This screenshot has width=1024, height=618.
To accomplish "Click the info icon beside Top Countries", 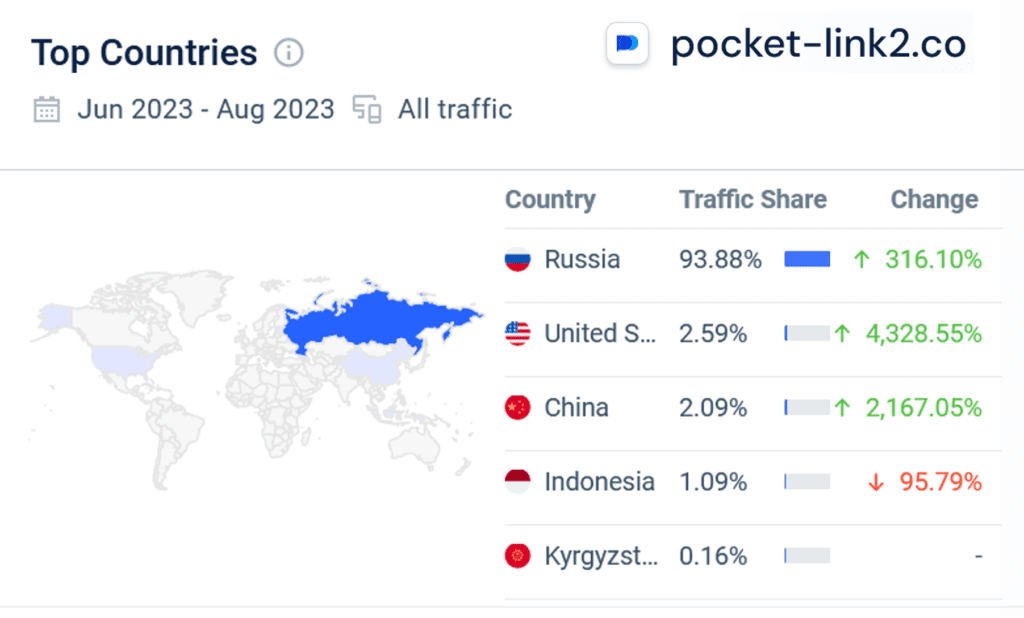I will coord(289,53).
